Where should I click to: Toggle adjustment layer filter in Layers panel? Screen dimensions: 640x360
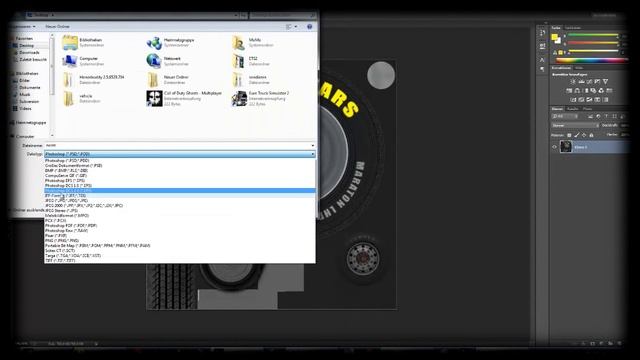tap(598, 117)
